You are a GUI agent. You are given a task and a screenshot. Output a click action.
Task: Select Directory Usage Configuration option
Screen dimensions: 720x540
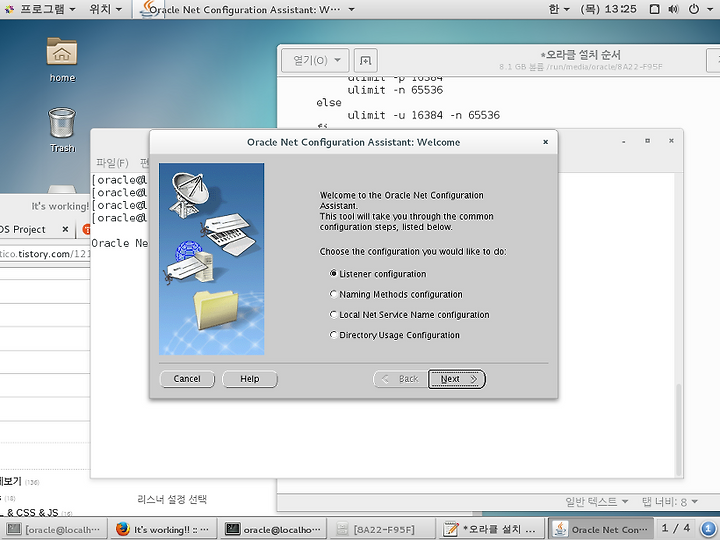click(x=333, y=335)
